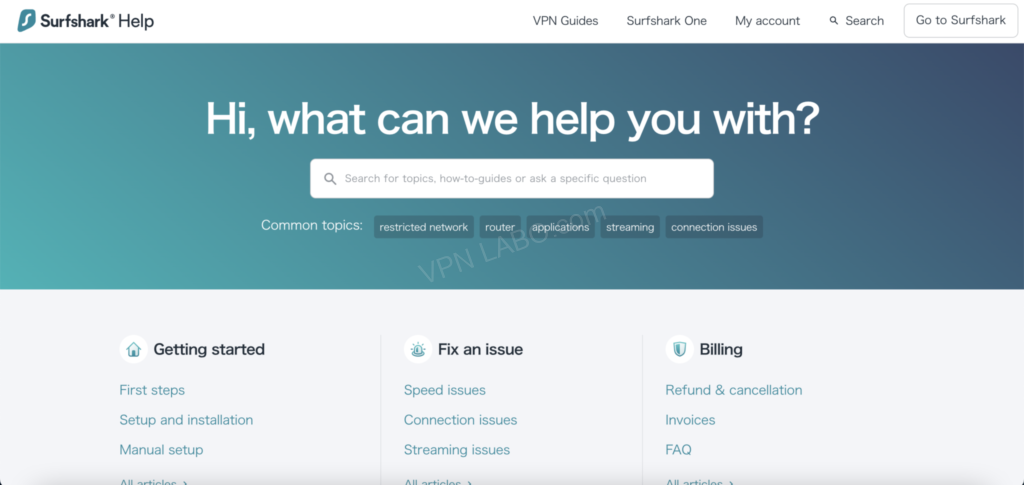Choose the router common topic tag
This screenshot has height=485, width=1024.
pyautogui.click(x=500, y=227)
